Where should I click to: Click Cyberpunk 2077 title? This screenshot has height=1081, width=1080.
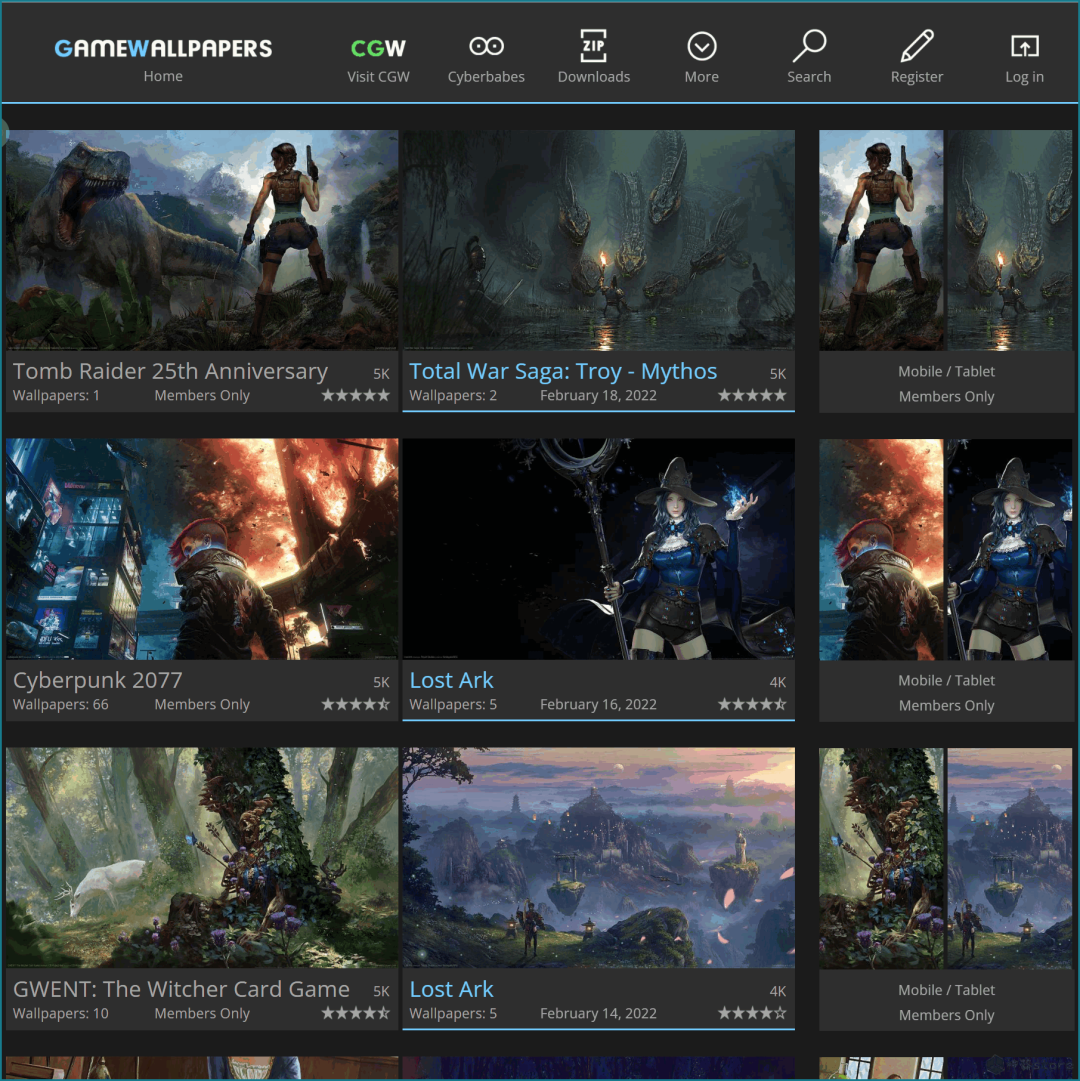click(x=98, y=680)
